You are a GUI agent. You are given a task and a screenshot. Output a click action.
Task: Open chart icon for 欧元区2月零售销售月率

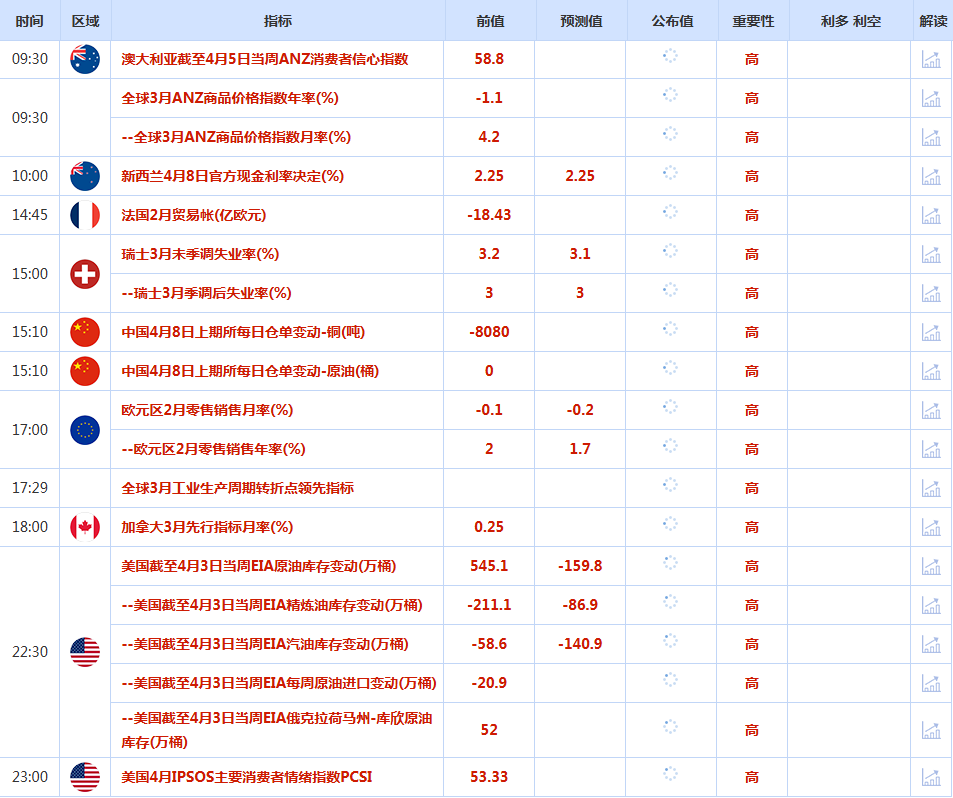(931, 410)
